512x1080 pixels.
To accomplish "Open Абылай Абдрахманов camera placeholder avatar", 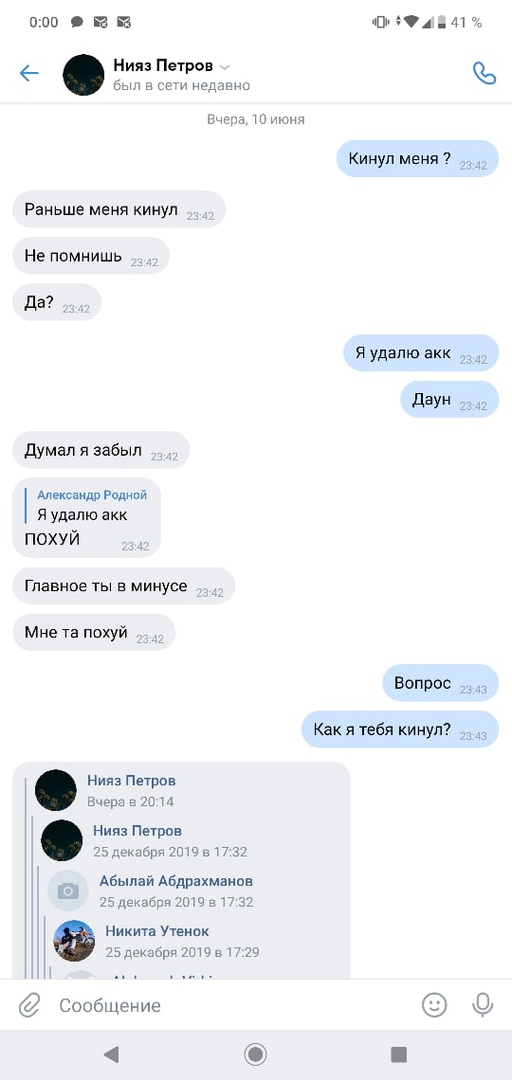I will point(68,891).
